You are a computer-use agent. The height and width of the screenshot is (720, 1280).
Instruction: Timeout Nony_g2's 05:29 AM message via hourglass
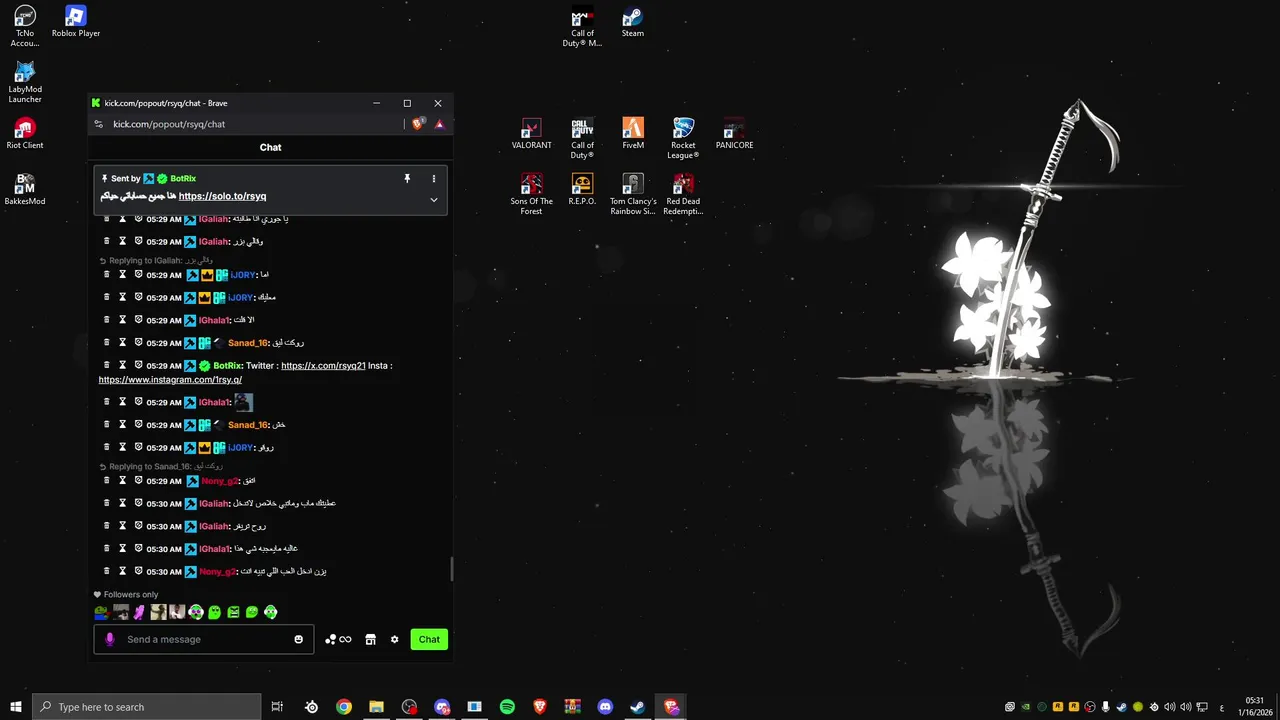pyautogui.click(x=123, y=480)
